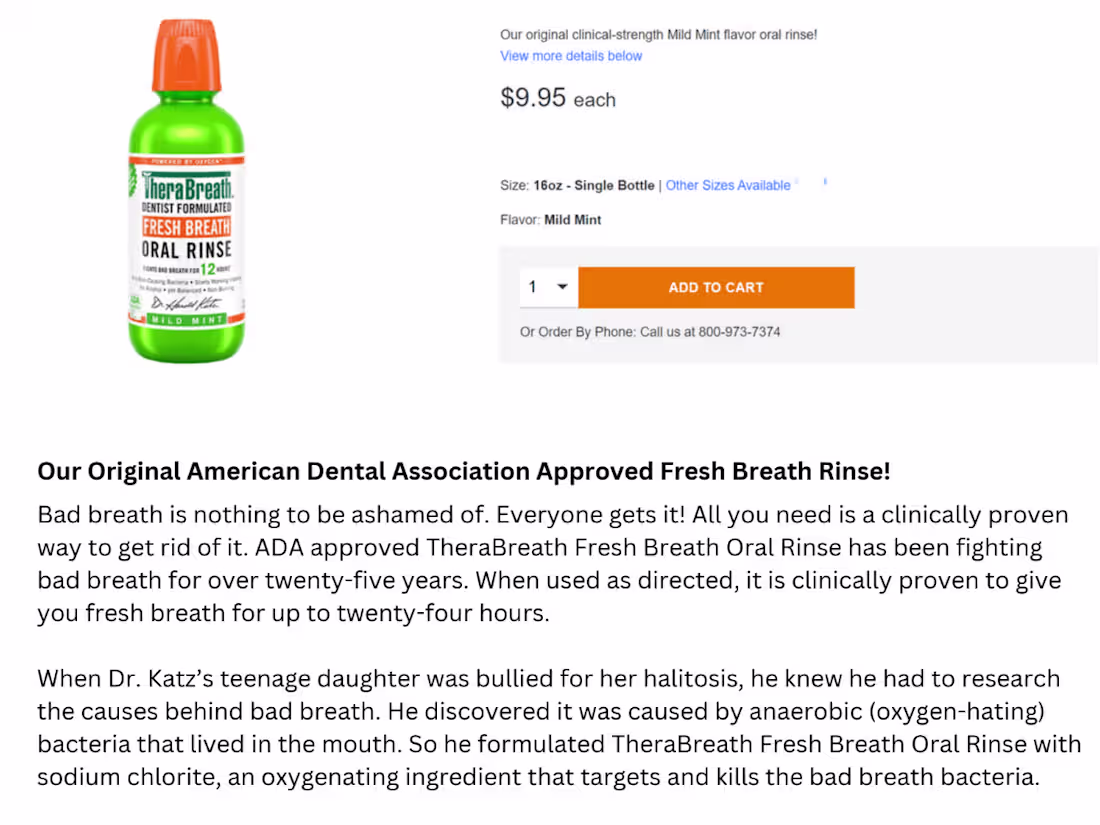Click the paragraph starting 'Bad breath is nothing'

552,564
